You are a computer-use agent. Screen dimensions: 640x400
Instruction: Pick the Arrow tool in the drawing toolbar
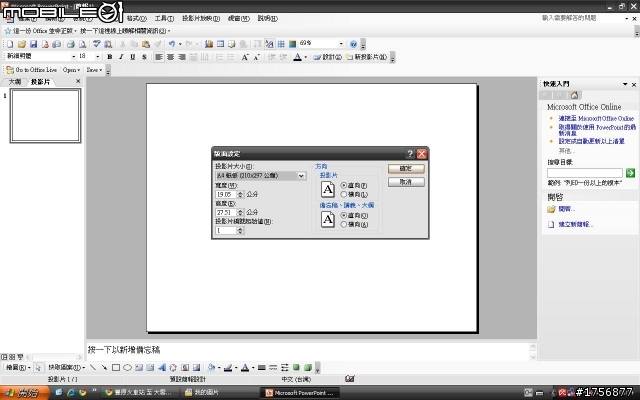(x=104, y=368)
